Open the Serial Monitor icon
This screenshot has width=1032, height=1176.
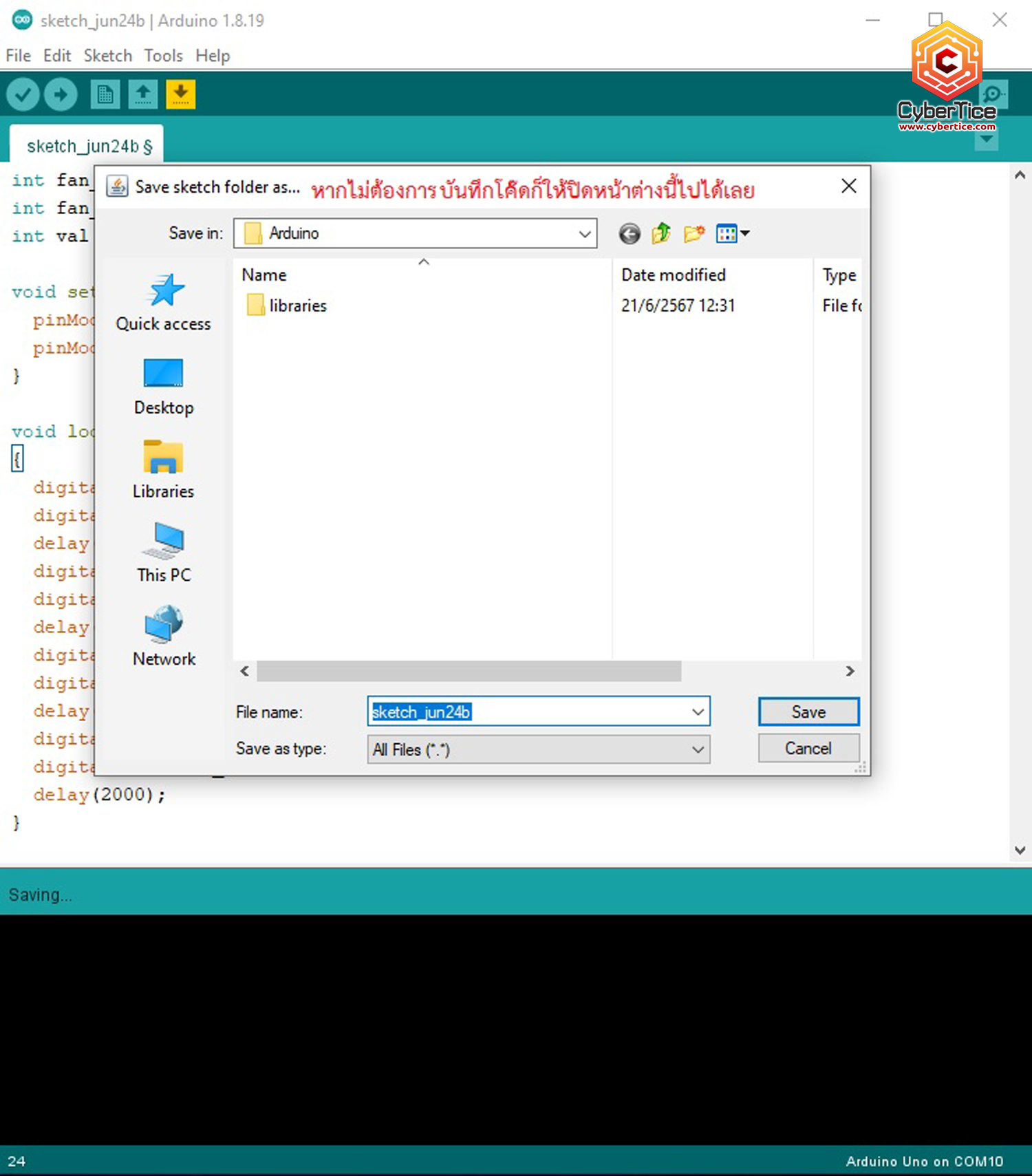coord(993,94)
